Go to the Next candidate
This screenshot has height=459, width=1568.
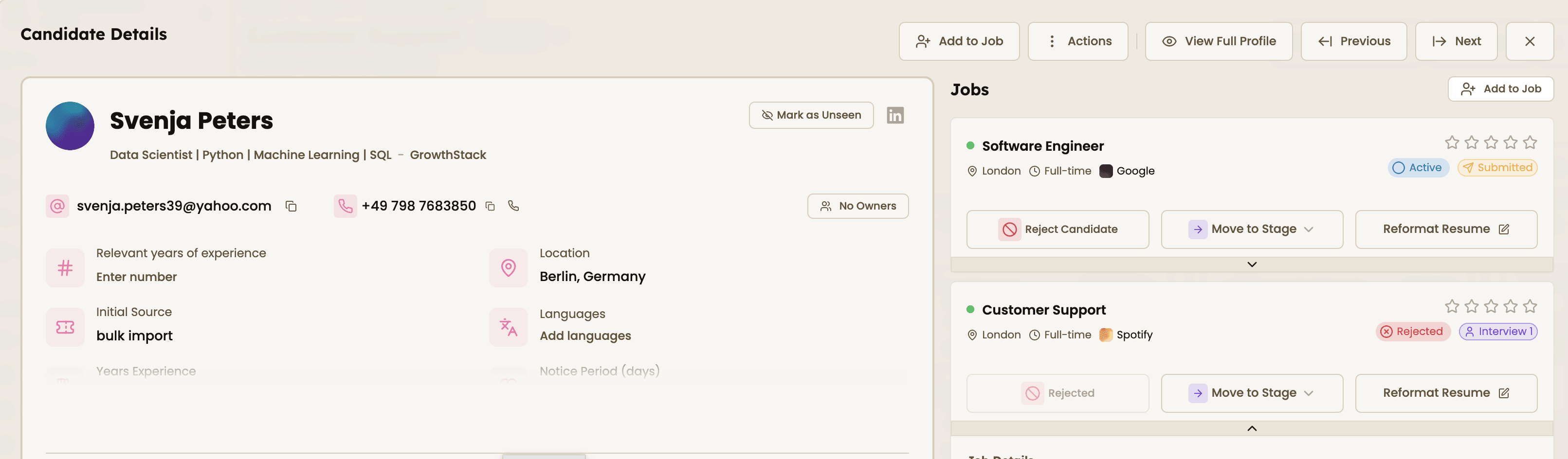(x=1456, y=41)
